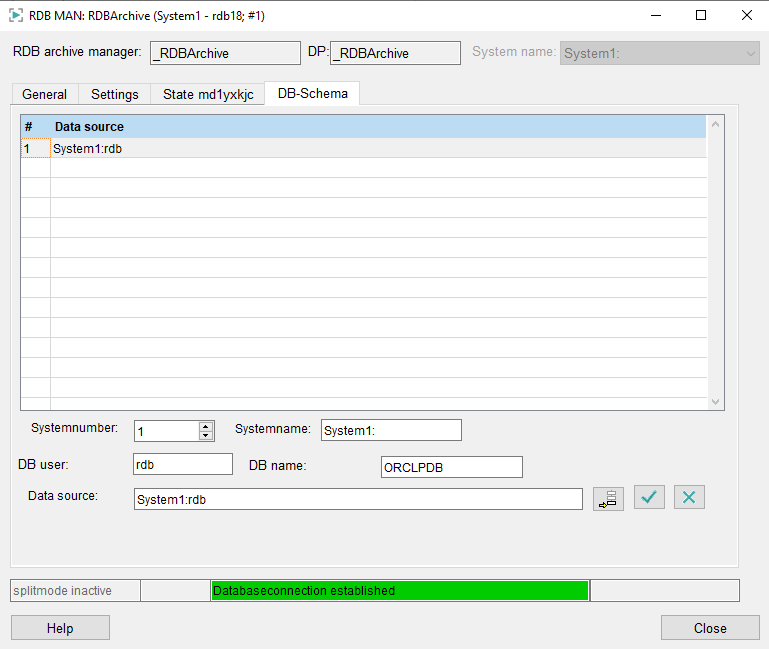Click the data source browse icon button
The image size is (769, 649).
coord(608,498)
